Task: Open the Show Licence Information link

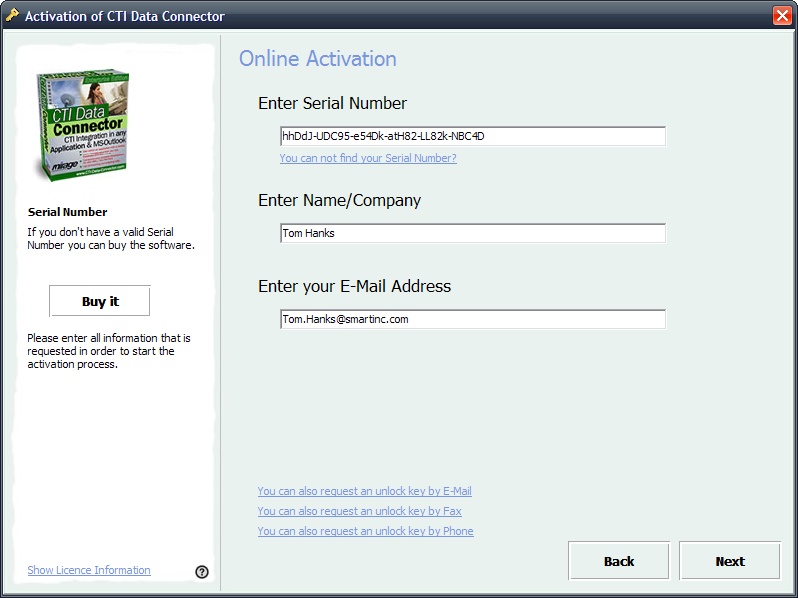Action: tap(89, 570)
